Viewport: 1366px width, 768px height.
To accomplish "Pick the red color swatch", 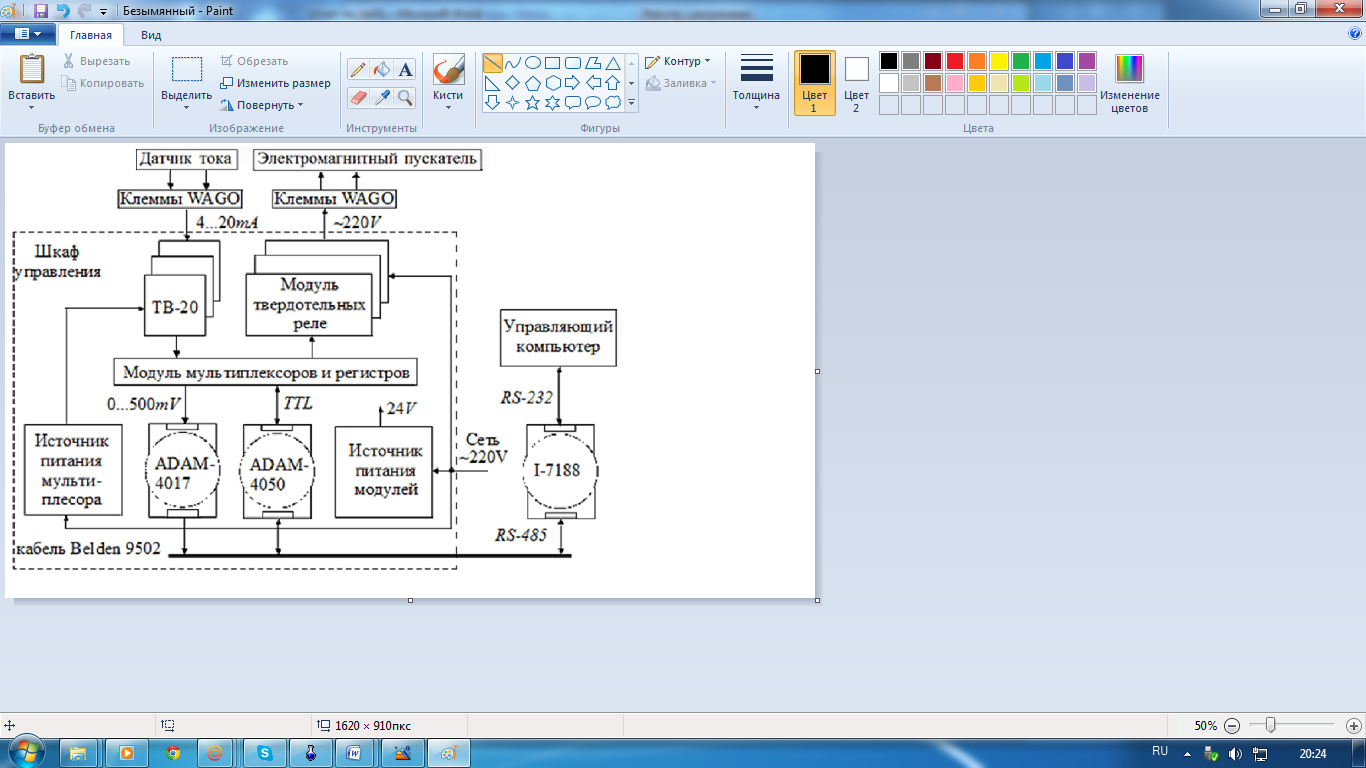I will tap(955, 61).
